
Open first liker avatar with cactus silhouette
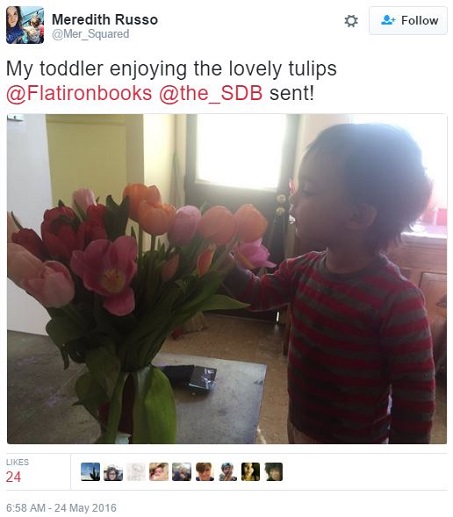coord(90,472)
